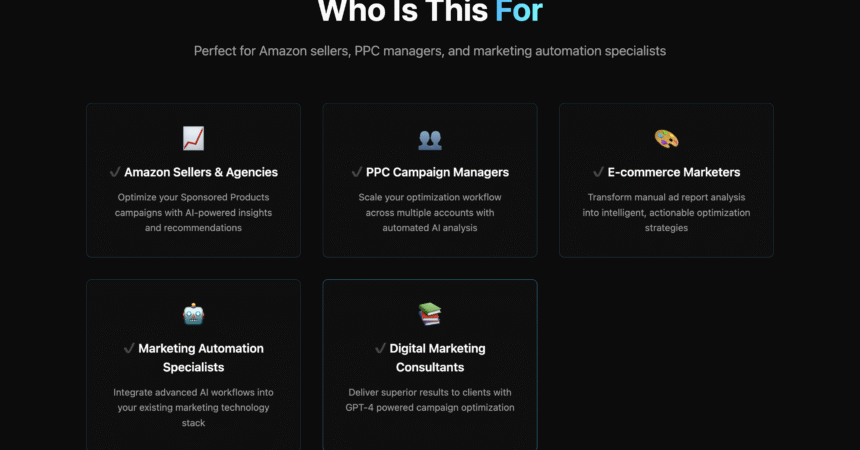
Task: Click the Who Is This For heading
Action: tap(430, 11)
